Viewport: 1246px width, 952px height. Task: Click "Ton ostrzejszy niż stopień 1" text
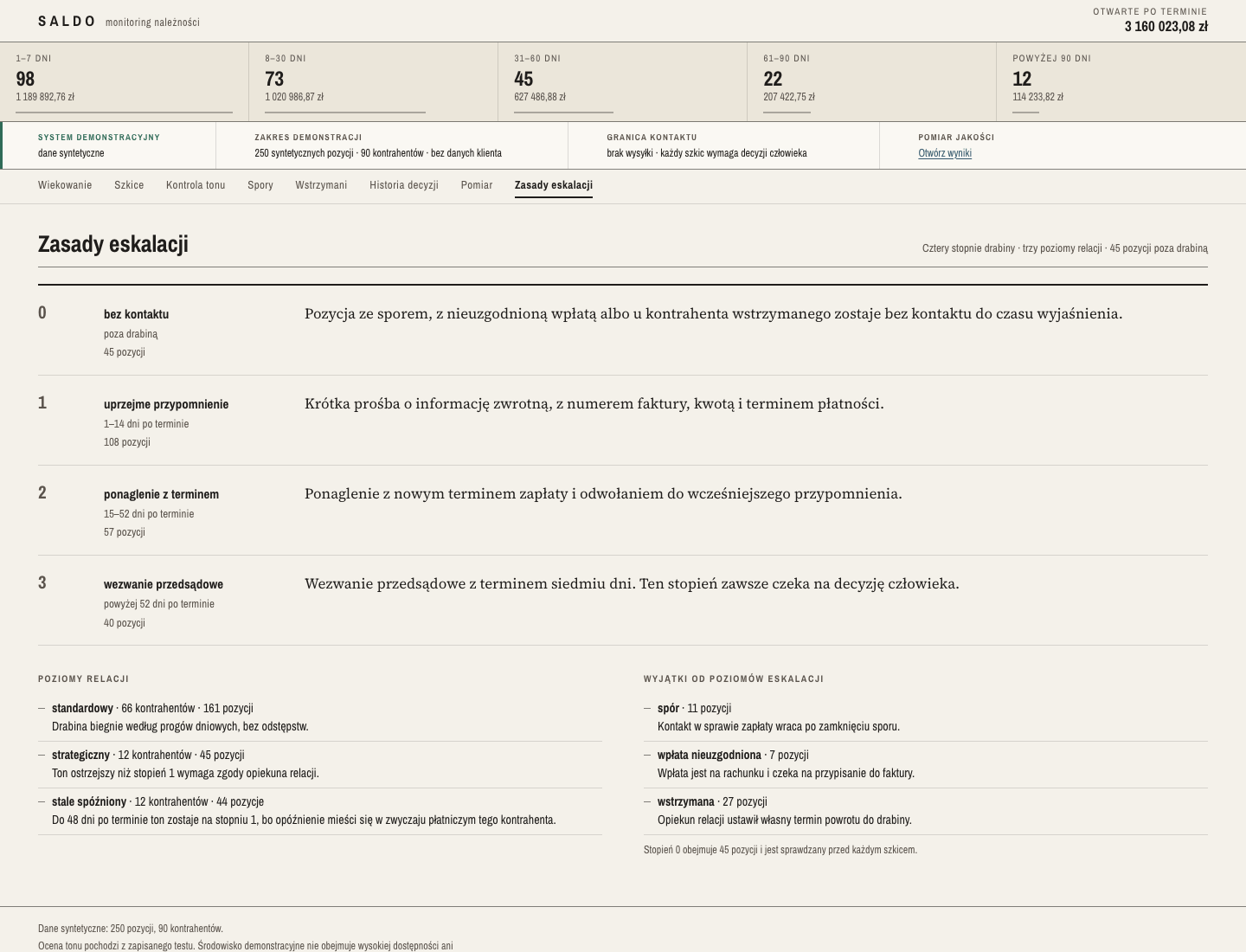pos(185,774)
